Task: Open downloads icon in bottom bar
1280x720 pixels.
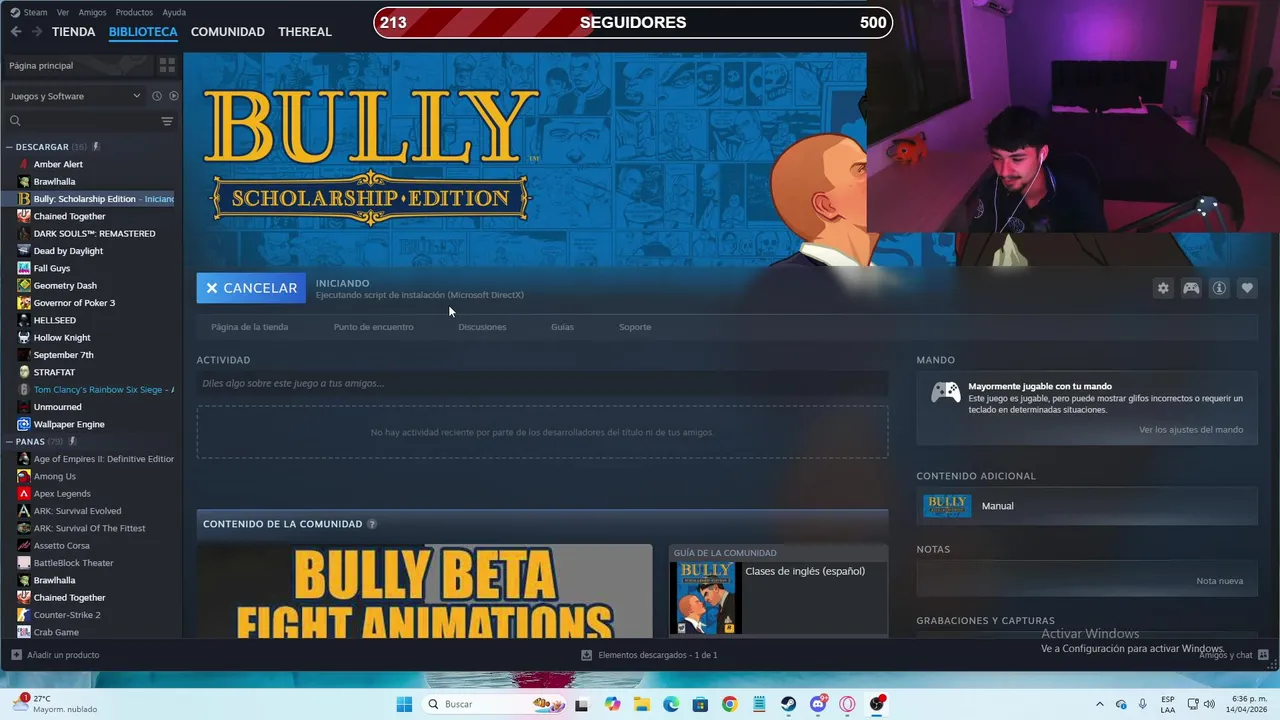Action: pos(587,655)
